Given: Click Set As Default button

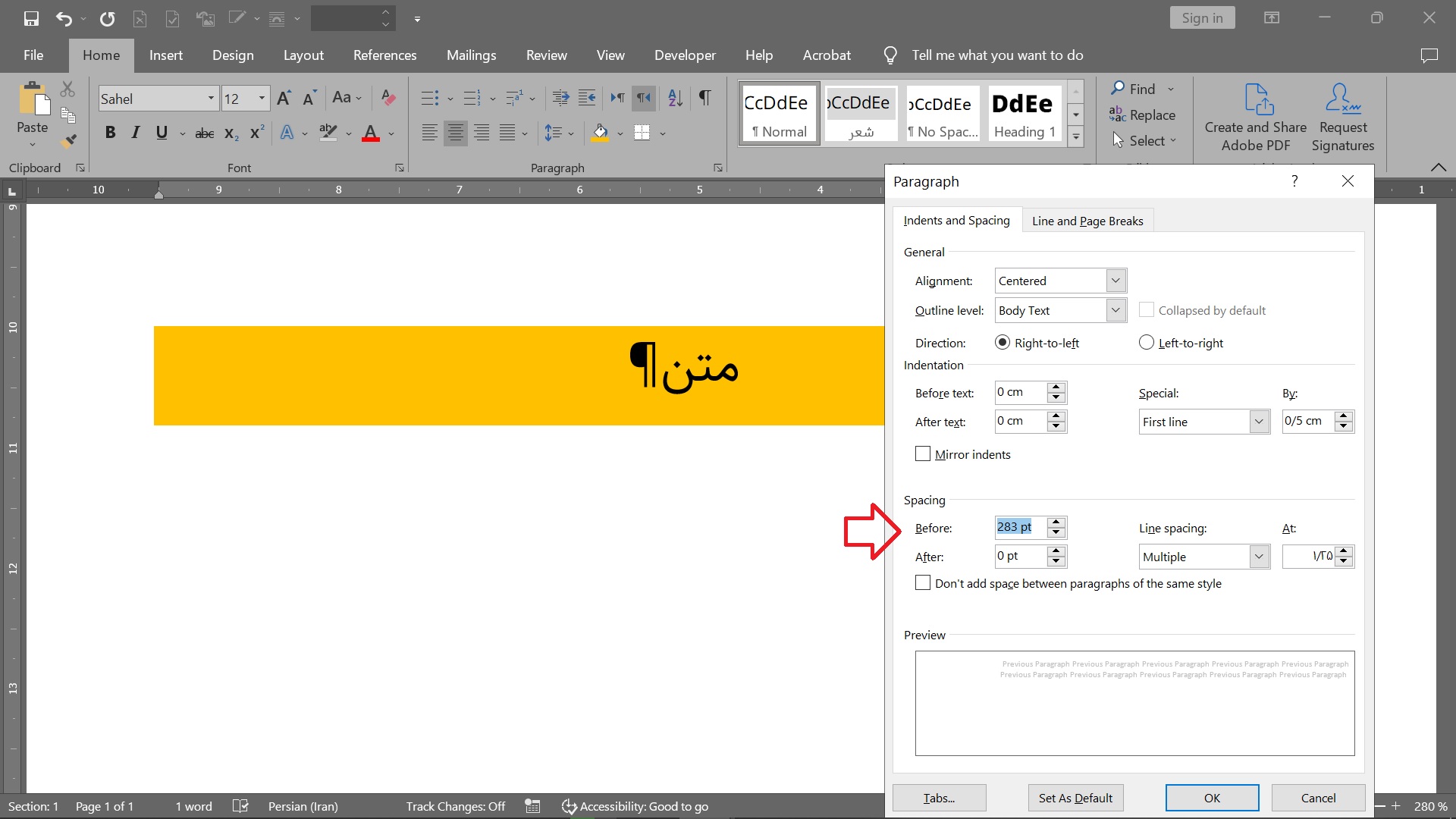Looking at the screenshot, I should 1075,798.
